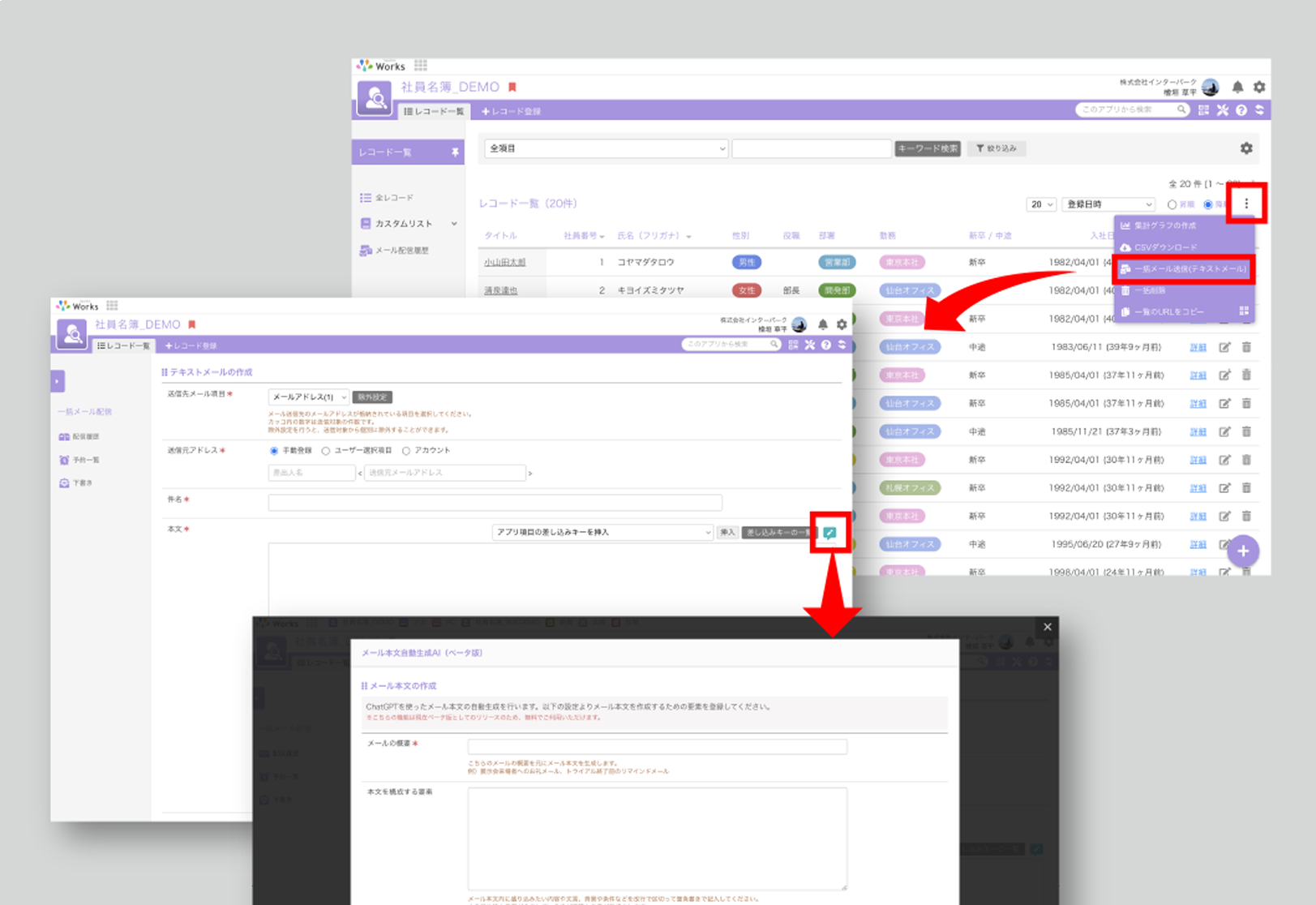
Task: Choose 一括メール送信(テキストメール) from the menu
Action: pyautogui.click(x=1184, y=268)
